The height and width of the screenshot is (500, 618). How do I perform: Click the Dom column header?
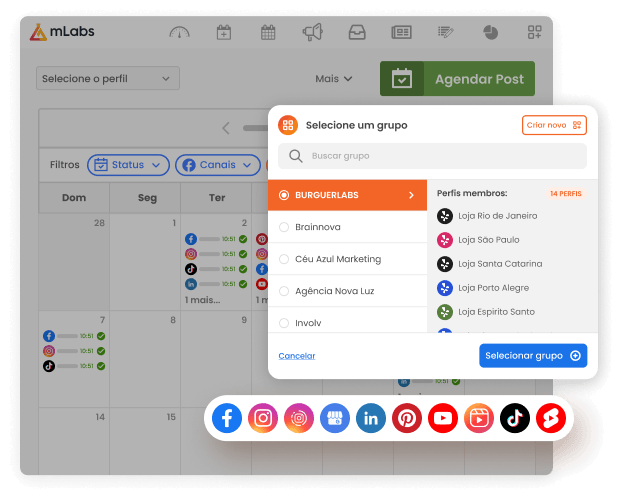tap(74, 197)
